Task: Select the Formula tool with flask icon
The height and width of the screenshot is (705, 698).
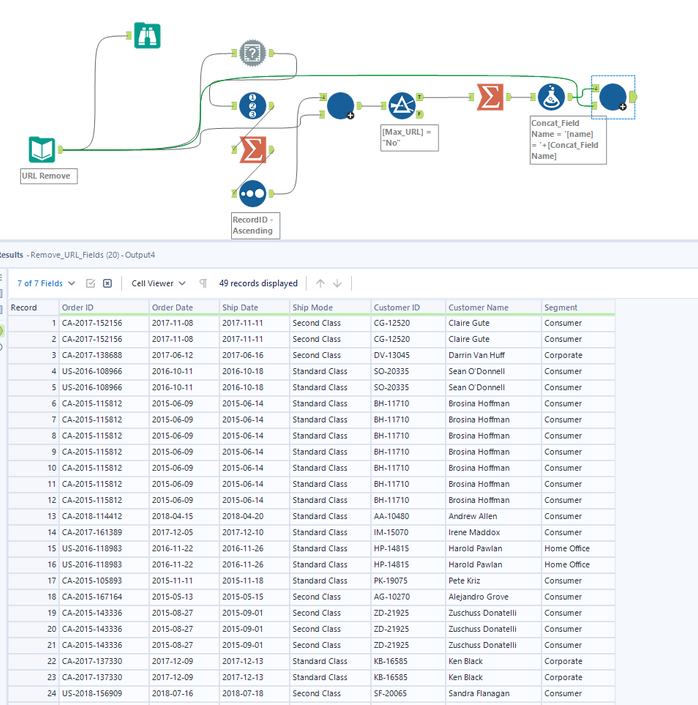Action: pos(551,97)
